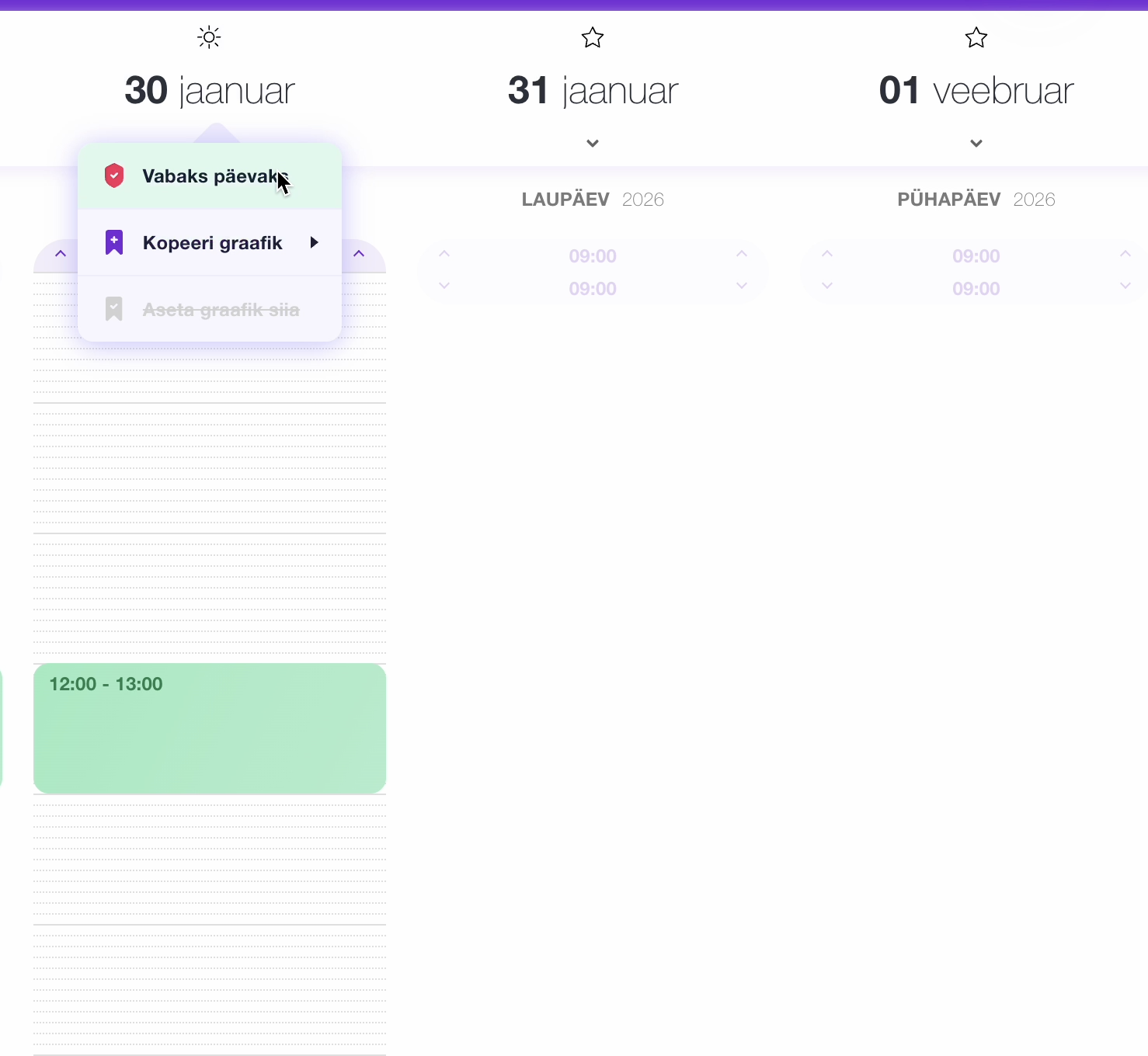This screenshot has width=1148, height=1056.
Task: Decrease Sunday end minutes with right down arrow
Action: pyautogui.click(x=1125, y=286)
